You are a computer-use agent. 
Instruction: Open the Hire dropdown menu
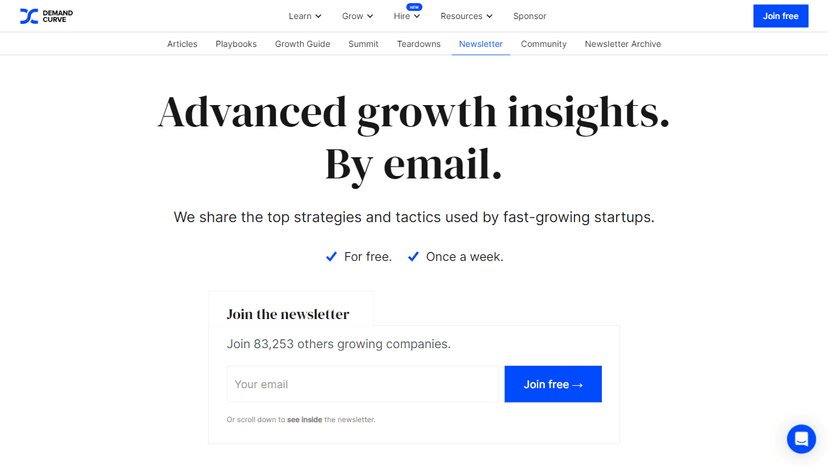coord(407,16)
